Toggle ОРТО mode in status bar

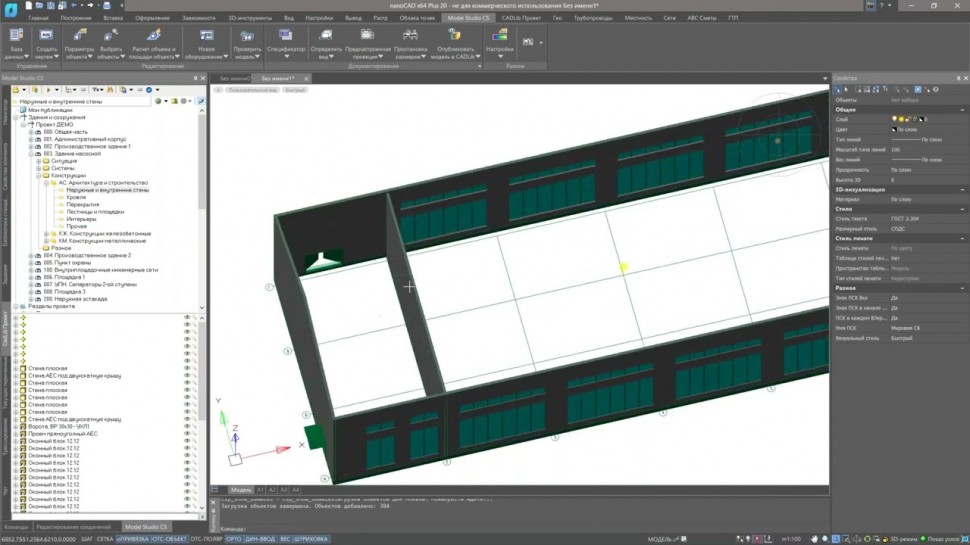[234, 540]
